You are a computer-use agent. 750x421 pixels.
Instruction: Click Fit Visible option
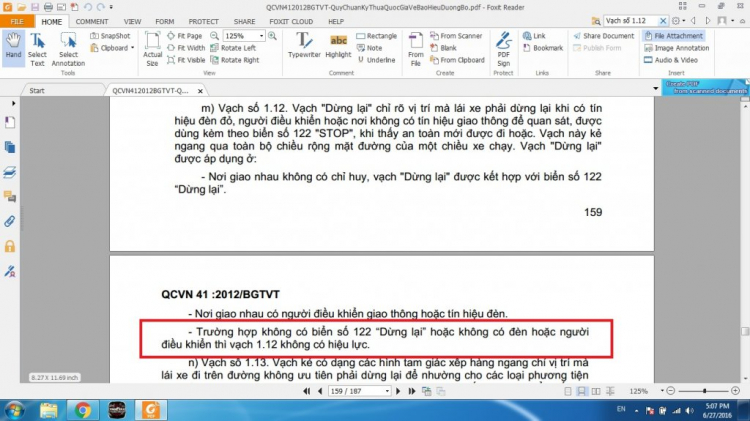point(187,60)
